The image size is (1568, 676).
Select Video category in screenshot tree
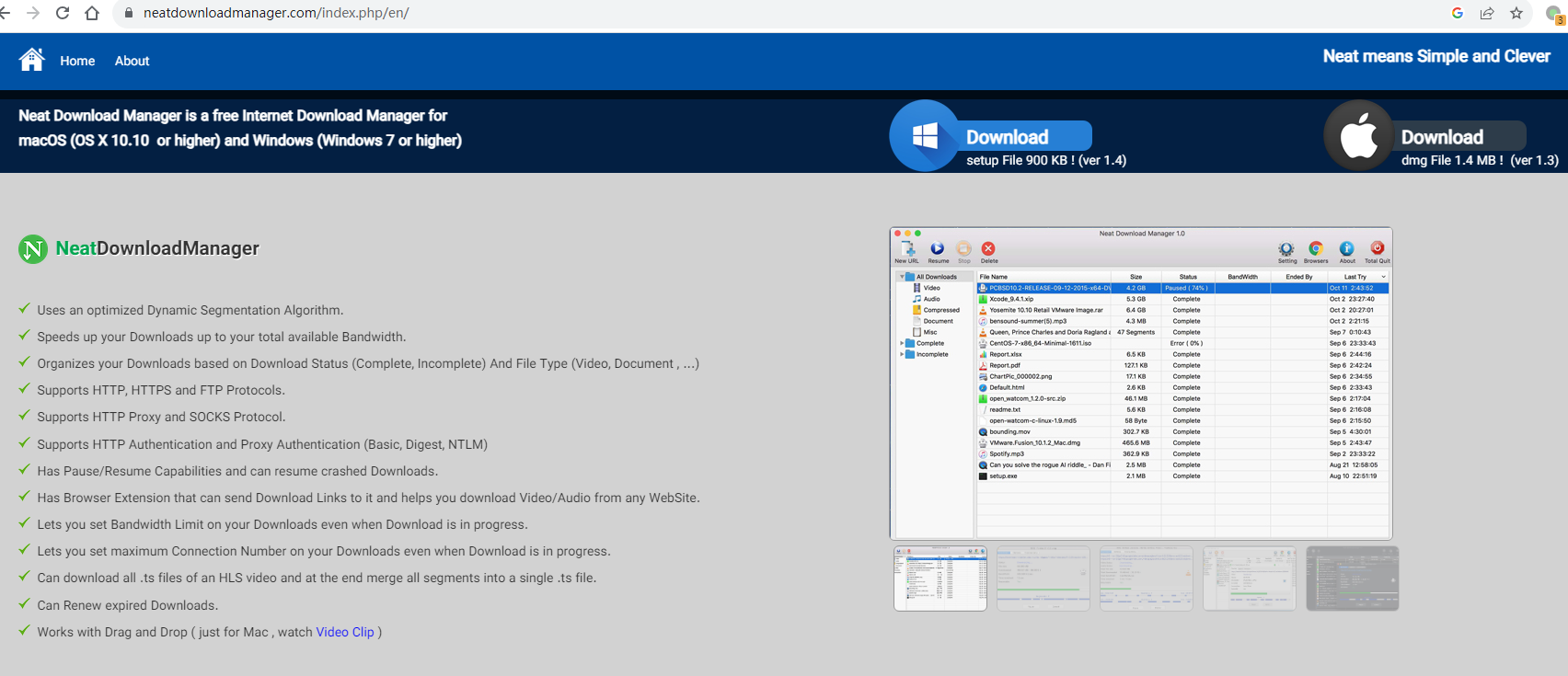click(x=927, y=288)
